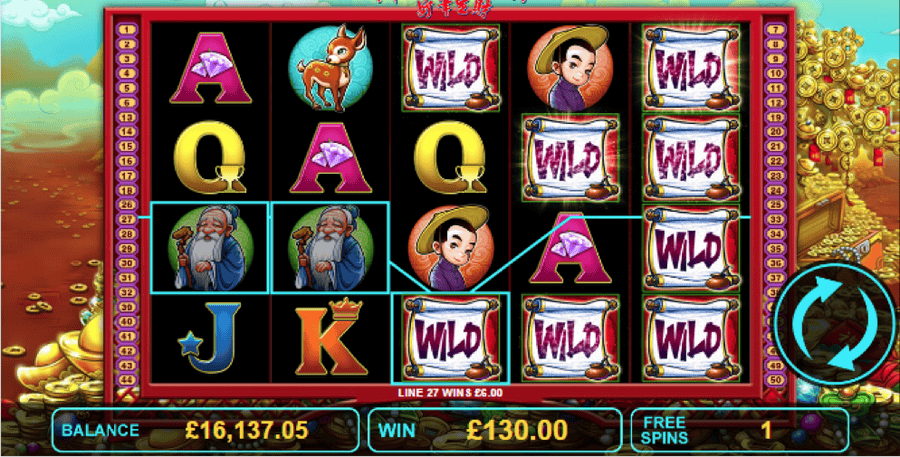Click the Balance amount panel
The height and width of the screenshot is (457, 900).
pos(205,430)
